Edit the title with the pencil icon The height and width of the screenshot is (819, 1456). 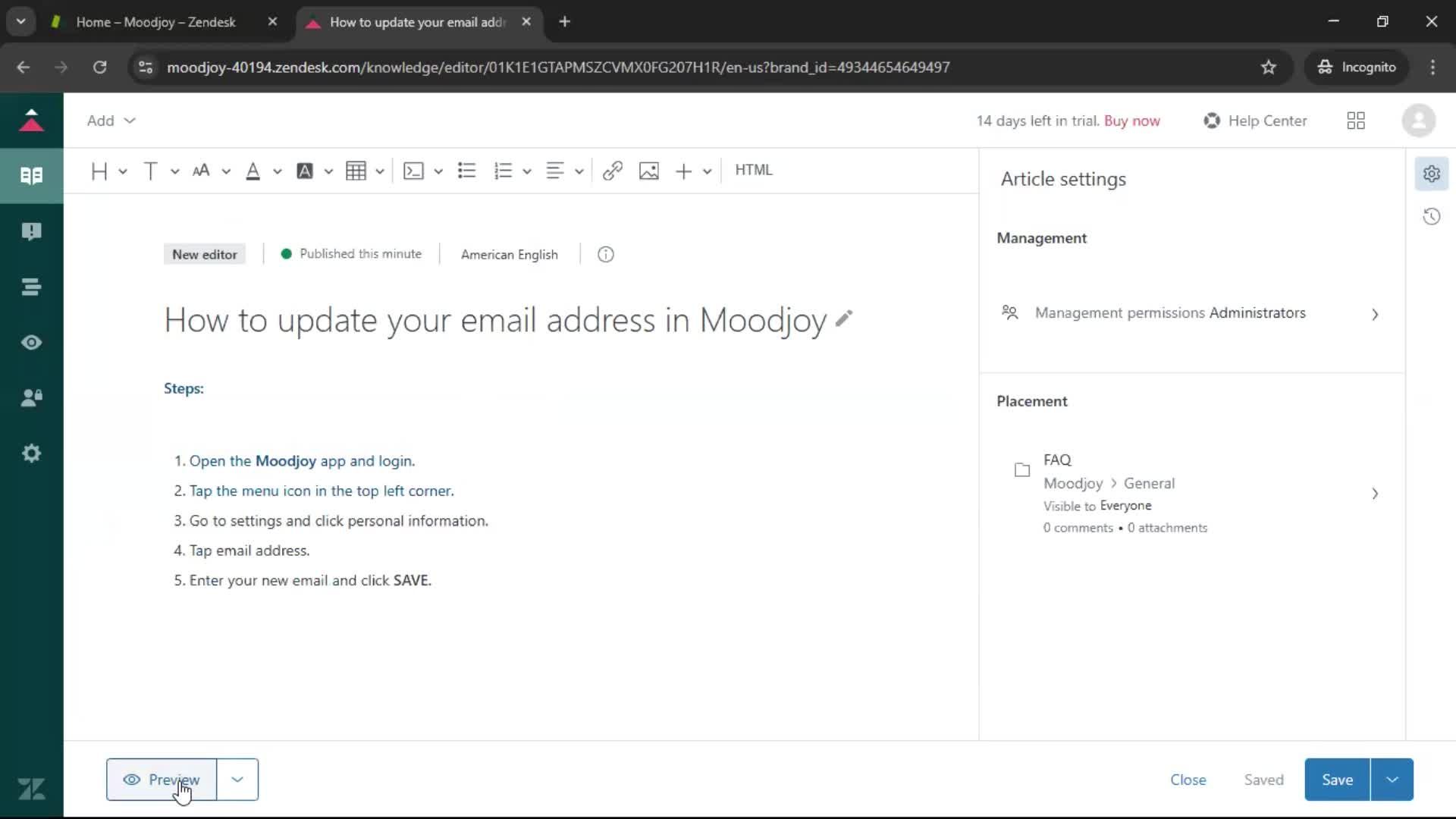[x=844, y=318]
